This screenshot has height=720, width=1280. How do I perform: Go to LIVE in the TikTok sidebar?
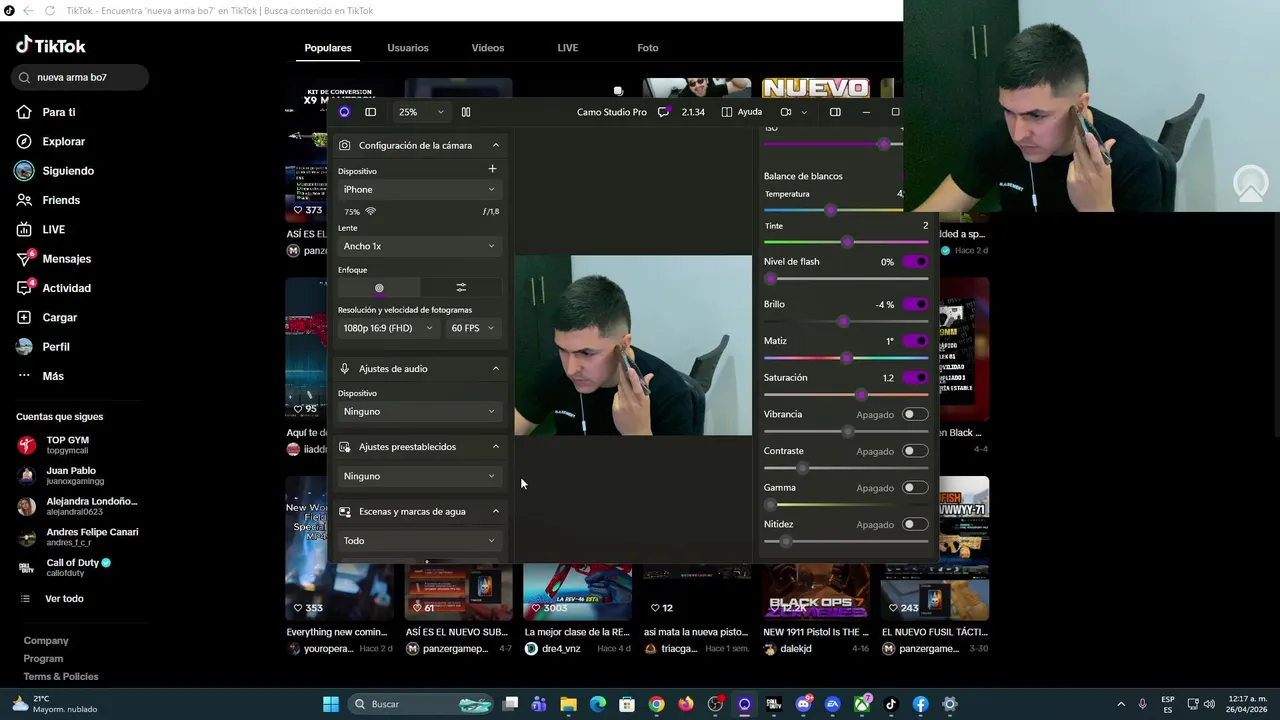(x=53, y=230)
